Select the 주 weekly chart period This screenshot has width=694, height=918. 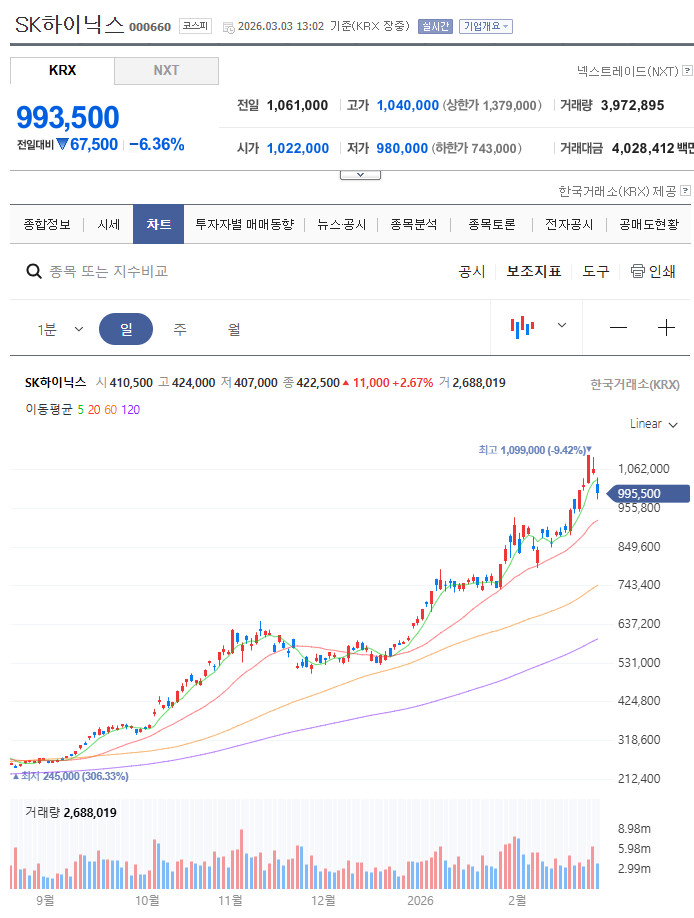(180, 329)
